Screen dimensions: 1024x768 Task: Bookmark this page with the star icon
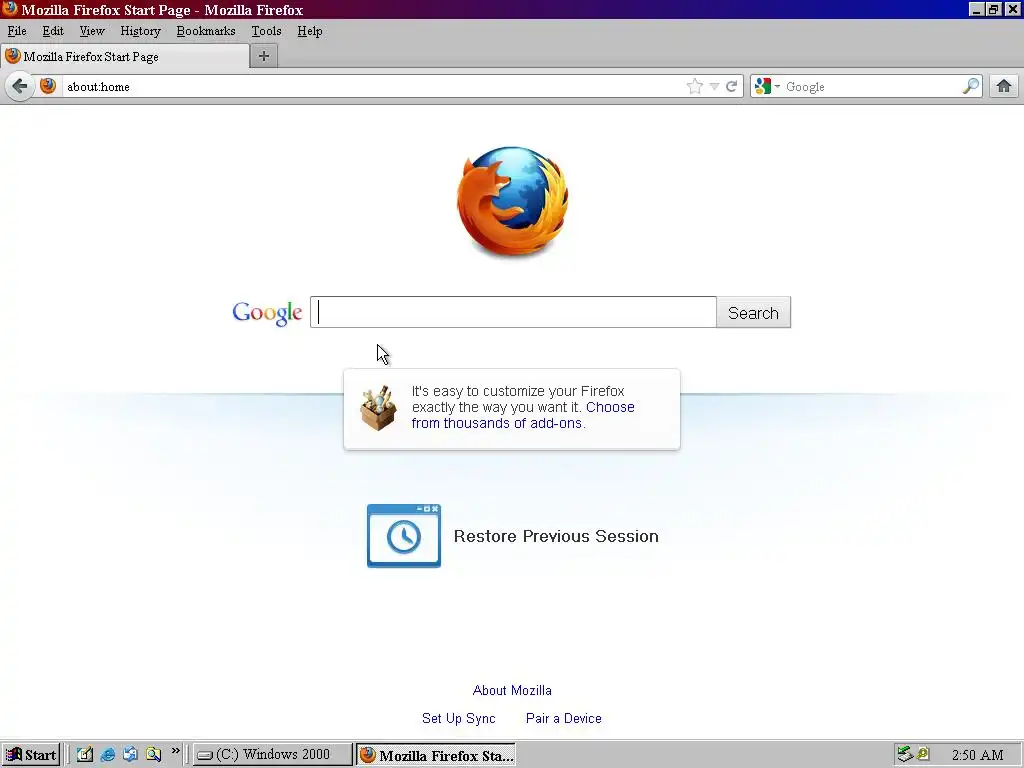[695, 86]
